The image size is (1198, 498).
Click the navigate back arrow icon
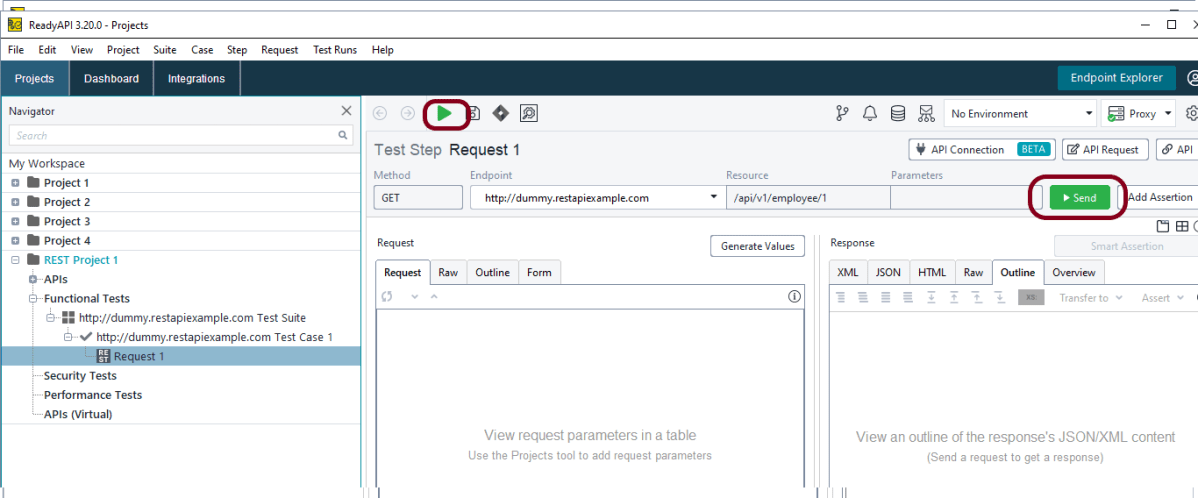pos(380,114)
